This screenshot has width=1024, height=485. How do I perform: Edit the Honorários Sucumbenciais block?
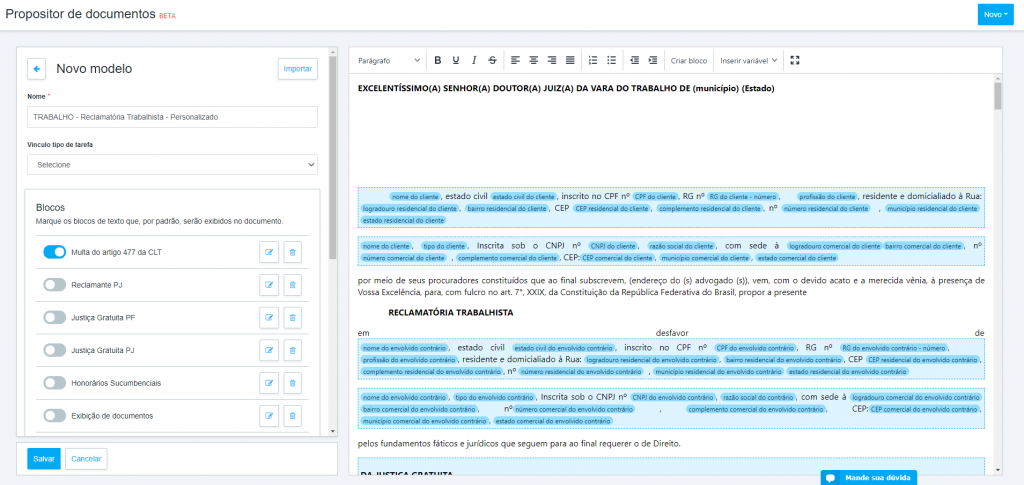click(x=269, y=383)
